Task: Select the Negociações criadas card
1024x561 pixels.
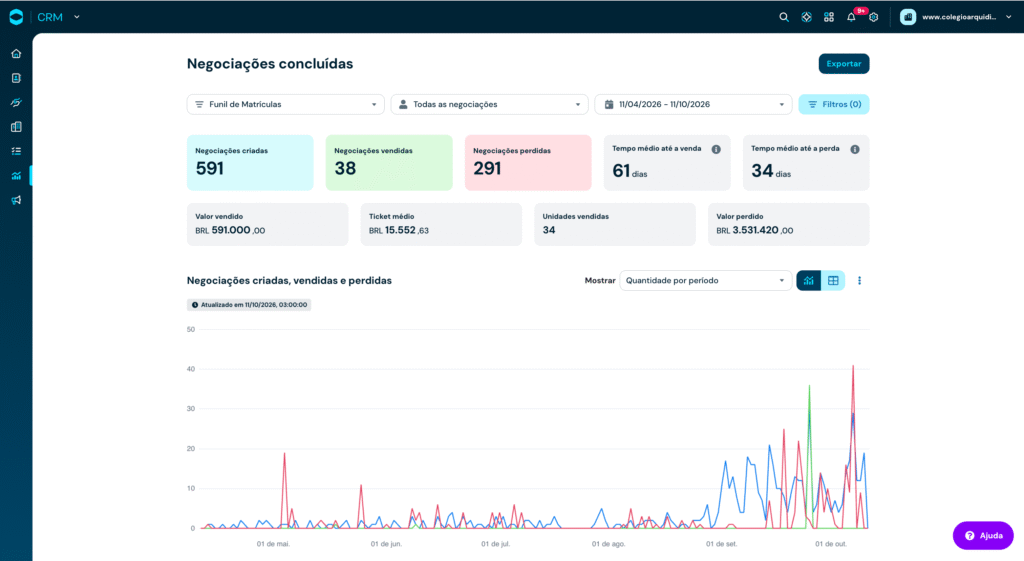Action: point(250,163)
